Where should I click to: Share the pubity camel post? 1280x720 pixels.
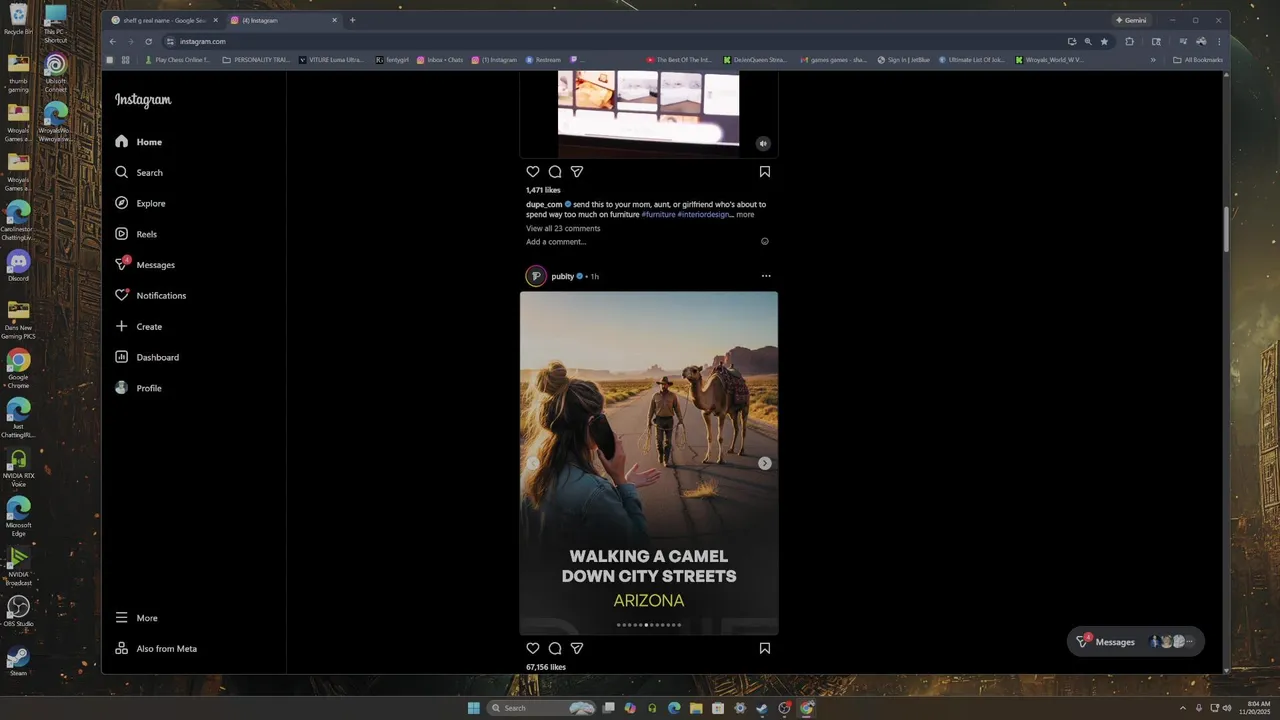(x=577, y=649)
